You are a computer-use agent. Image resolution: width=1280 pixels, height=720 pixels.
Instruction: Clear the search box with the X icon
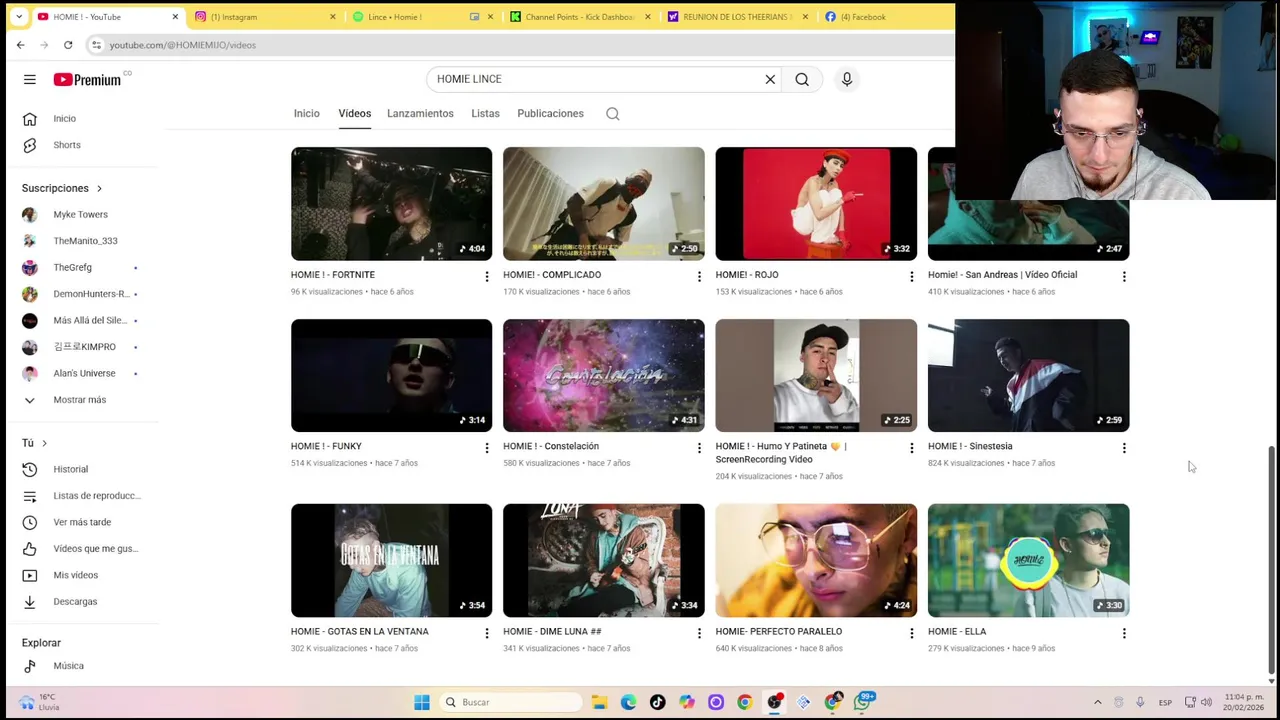click(x=770, y=79)
